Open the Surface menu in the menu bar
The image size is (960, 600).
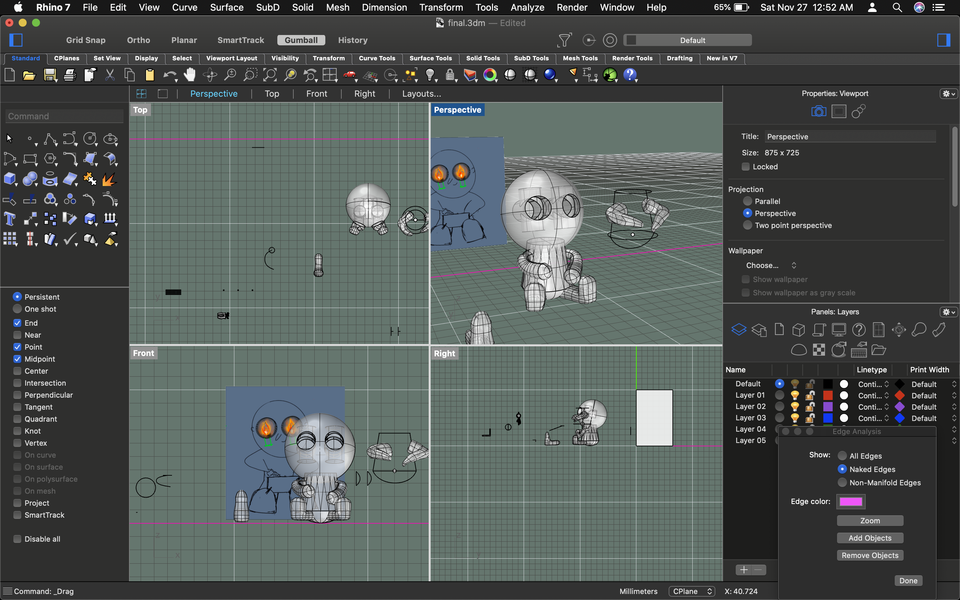tap(226, 7)
